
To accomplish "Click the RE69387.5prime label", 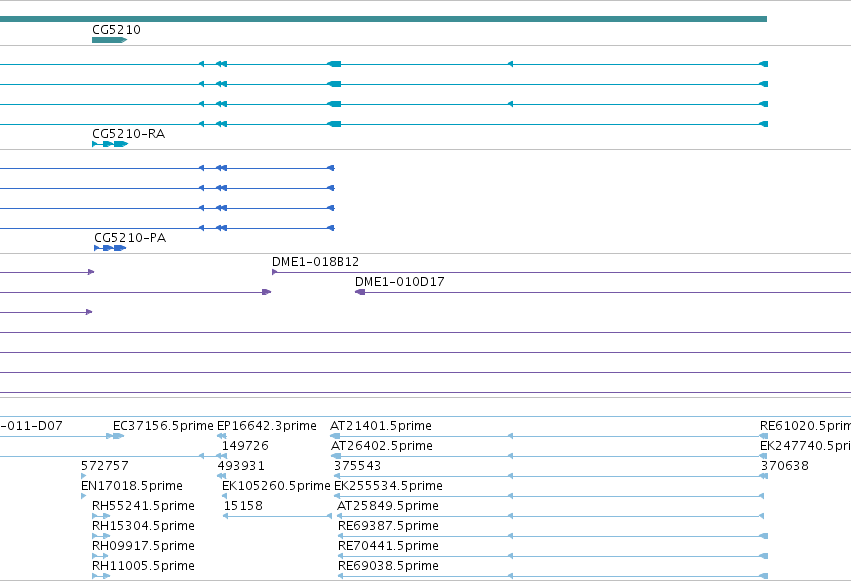I will click(389, 526).
